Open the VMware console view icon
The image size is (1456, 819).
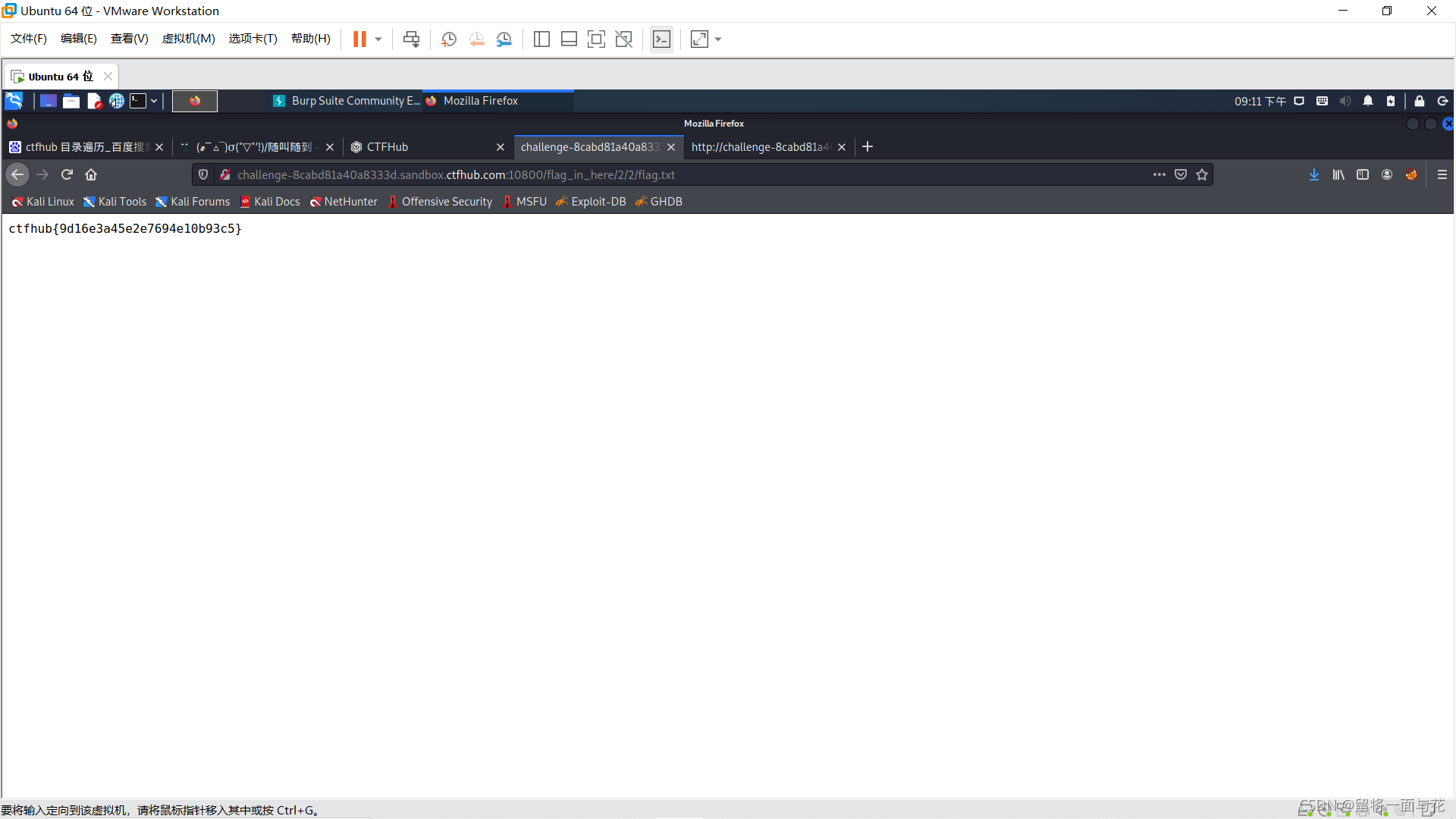pos(661,39)
